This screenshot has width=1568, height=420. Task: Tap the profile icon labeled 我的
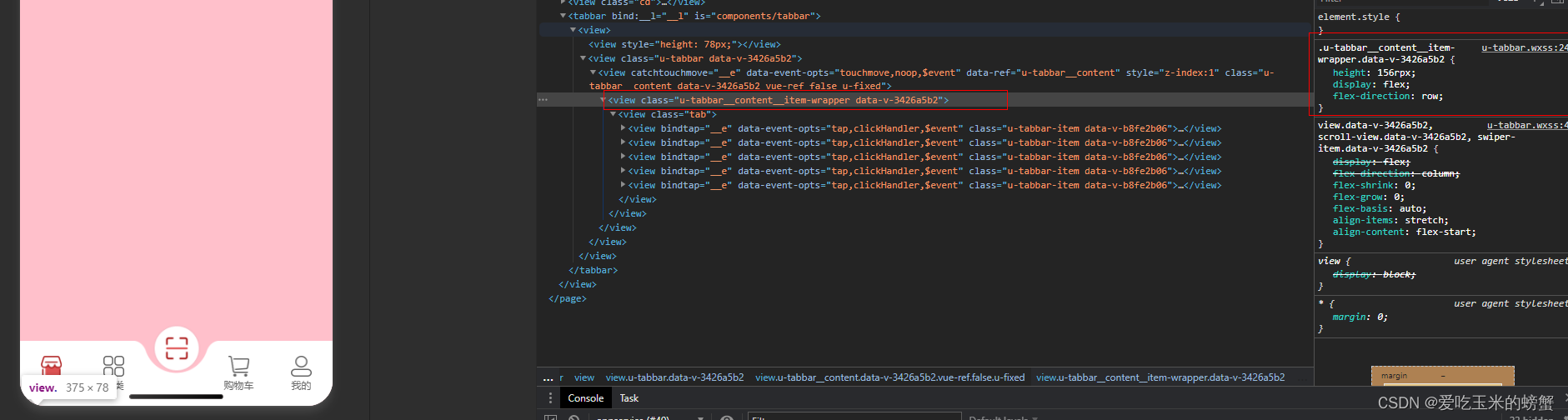coord(301,366)
